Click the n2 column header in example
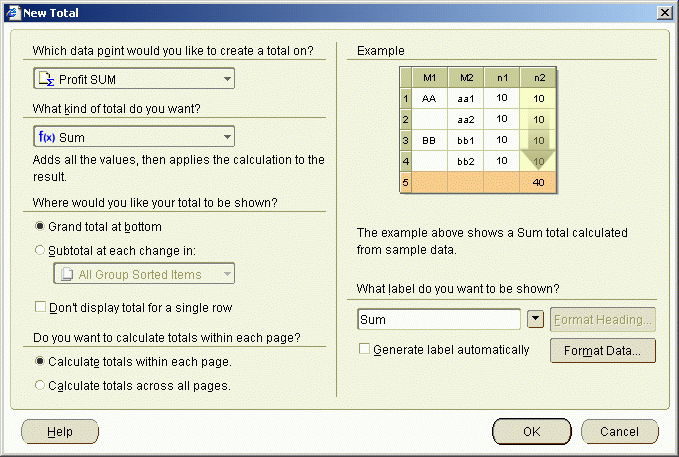Screen dimensions: 679x457 pos(538,78)
